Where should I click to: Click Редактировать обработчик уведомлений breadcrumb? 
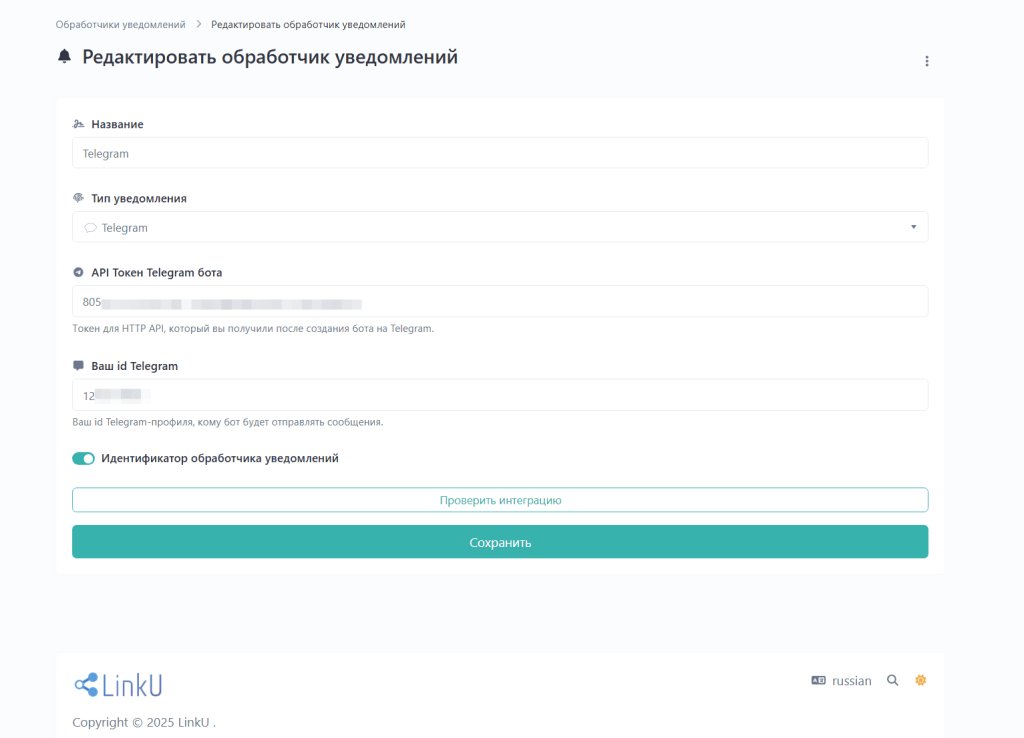coord(308,24)
